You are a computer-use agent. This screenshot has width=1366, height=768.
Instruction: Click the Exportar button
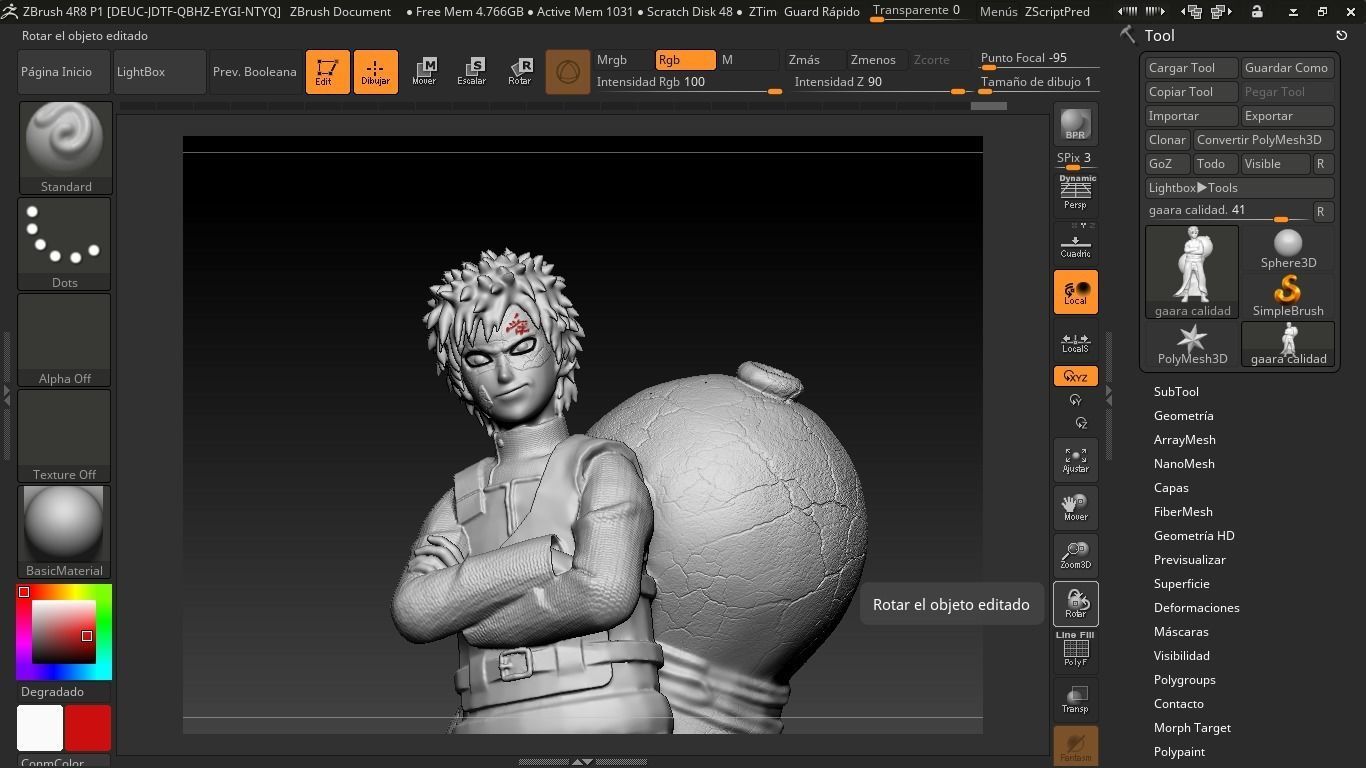tap(1287, 116)
